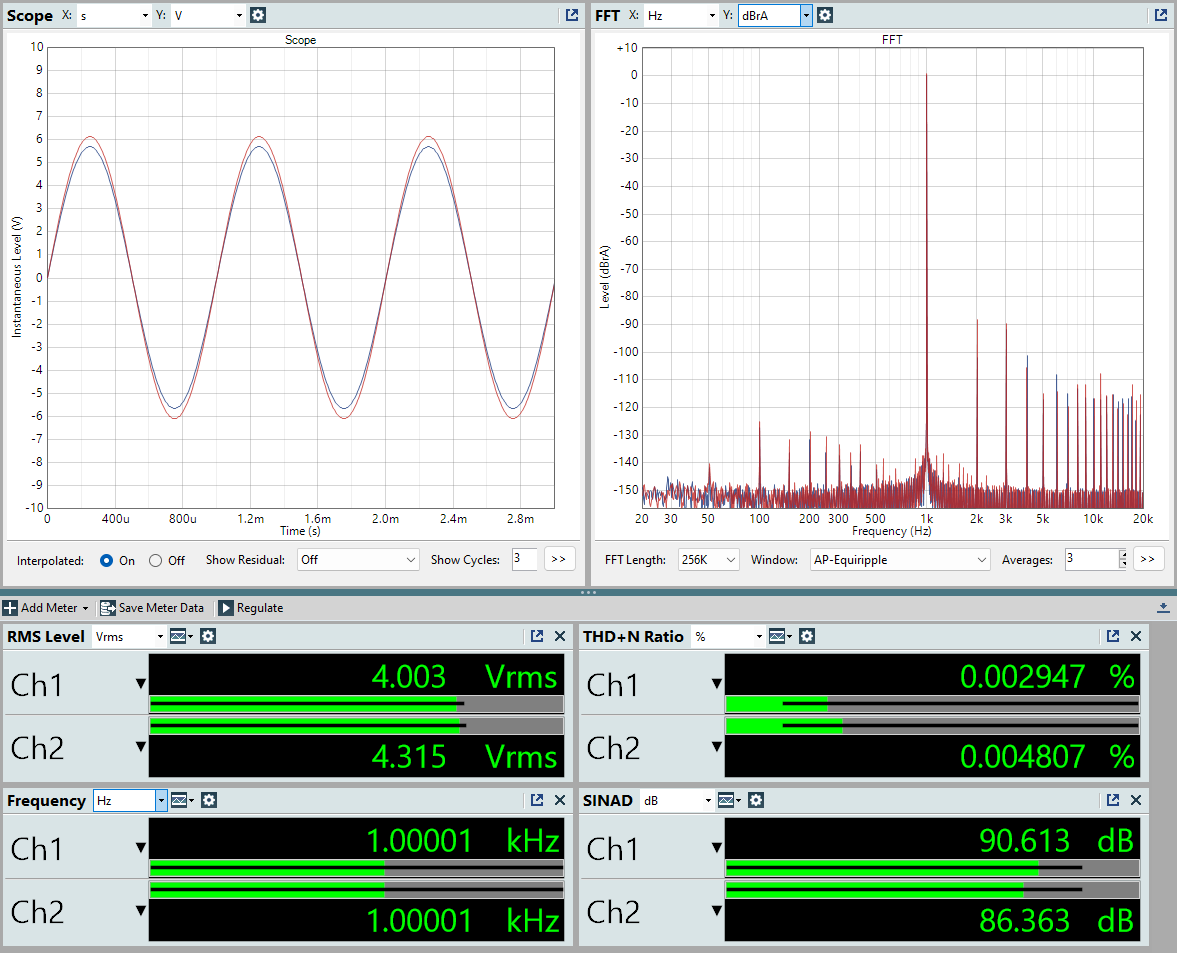The image size is (1177, 953).
Task: Select Interpolated Off radio button
Action: coord(155,561)
